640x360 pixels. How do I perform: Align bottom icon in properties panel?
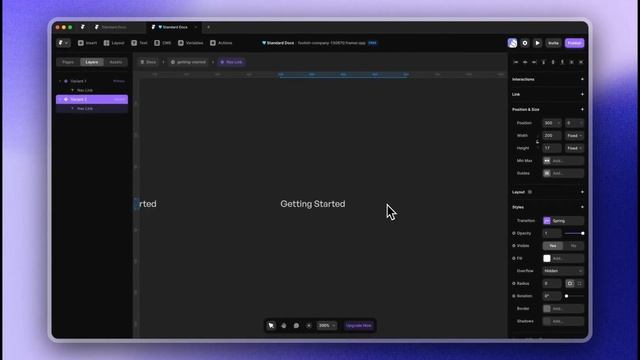click(562, 62)
